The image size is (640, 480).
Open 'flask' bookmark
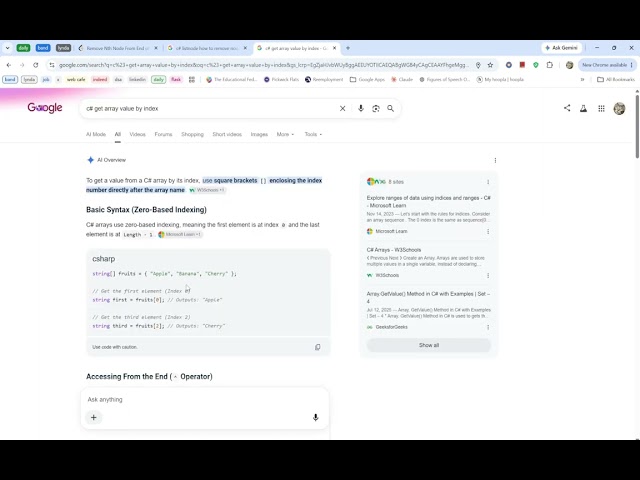pyautogui.click(x=176, y=80)
